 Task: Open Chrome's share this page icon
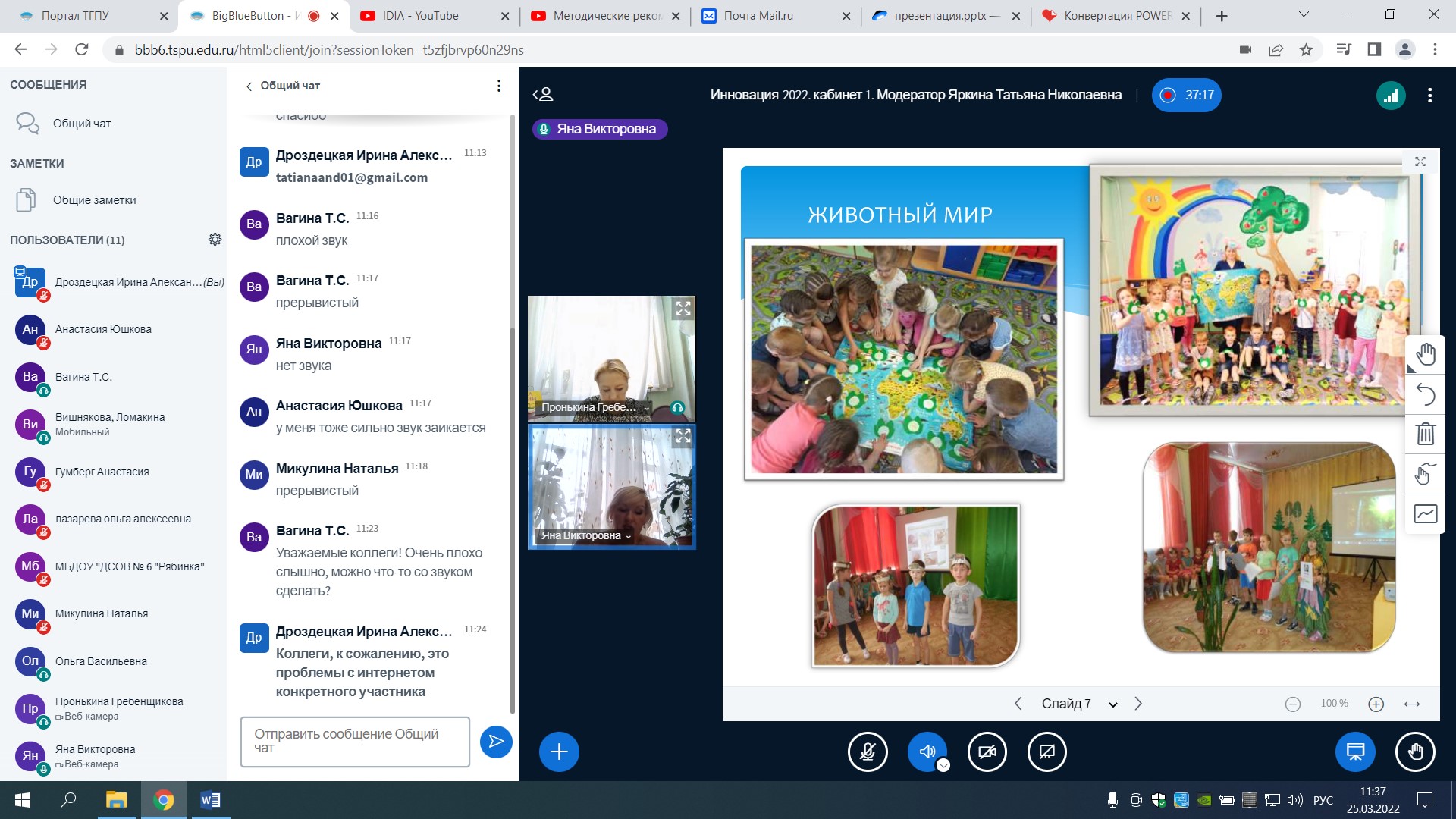(x=1276, y=49)
